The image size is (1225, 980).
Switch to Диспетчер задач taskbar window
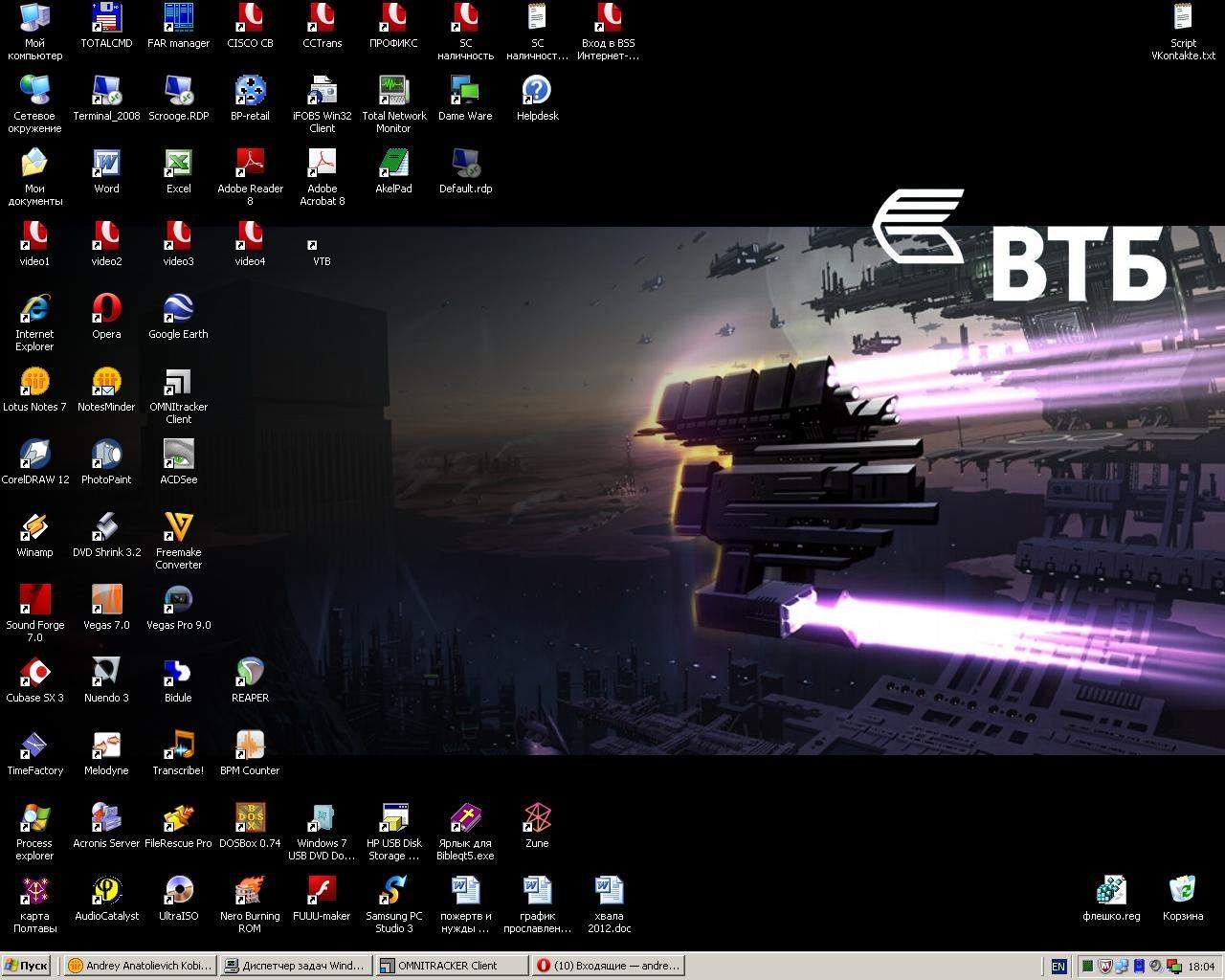(296, 966)
